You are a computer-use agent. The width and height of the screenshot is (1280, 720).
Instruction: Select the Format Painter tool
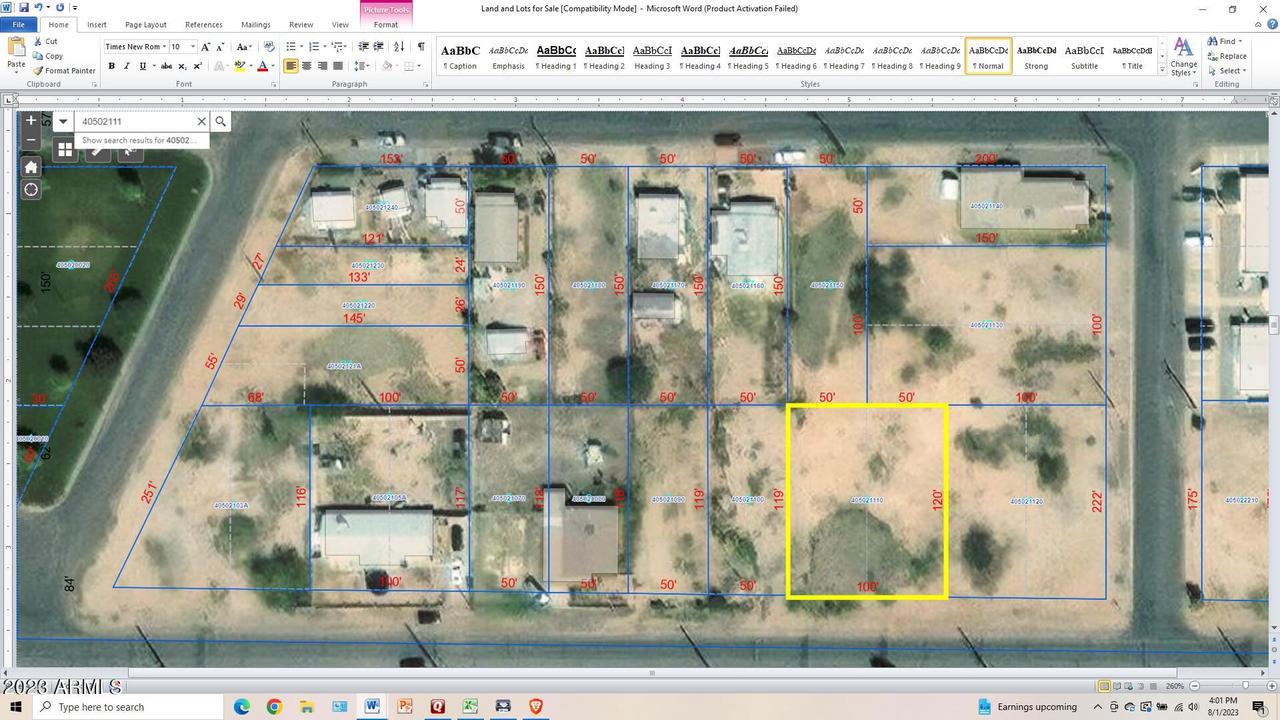(64, 71)
